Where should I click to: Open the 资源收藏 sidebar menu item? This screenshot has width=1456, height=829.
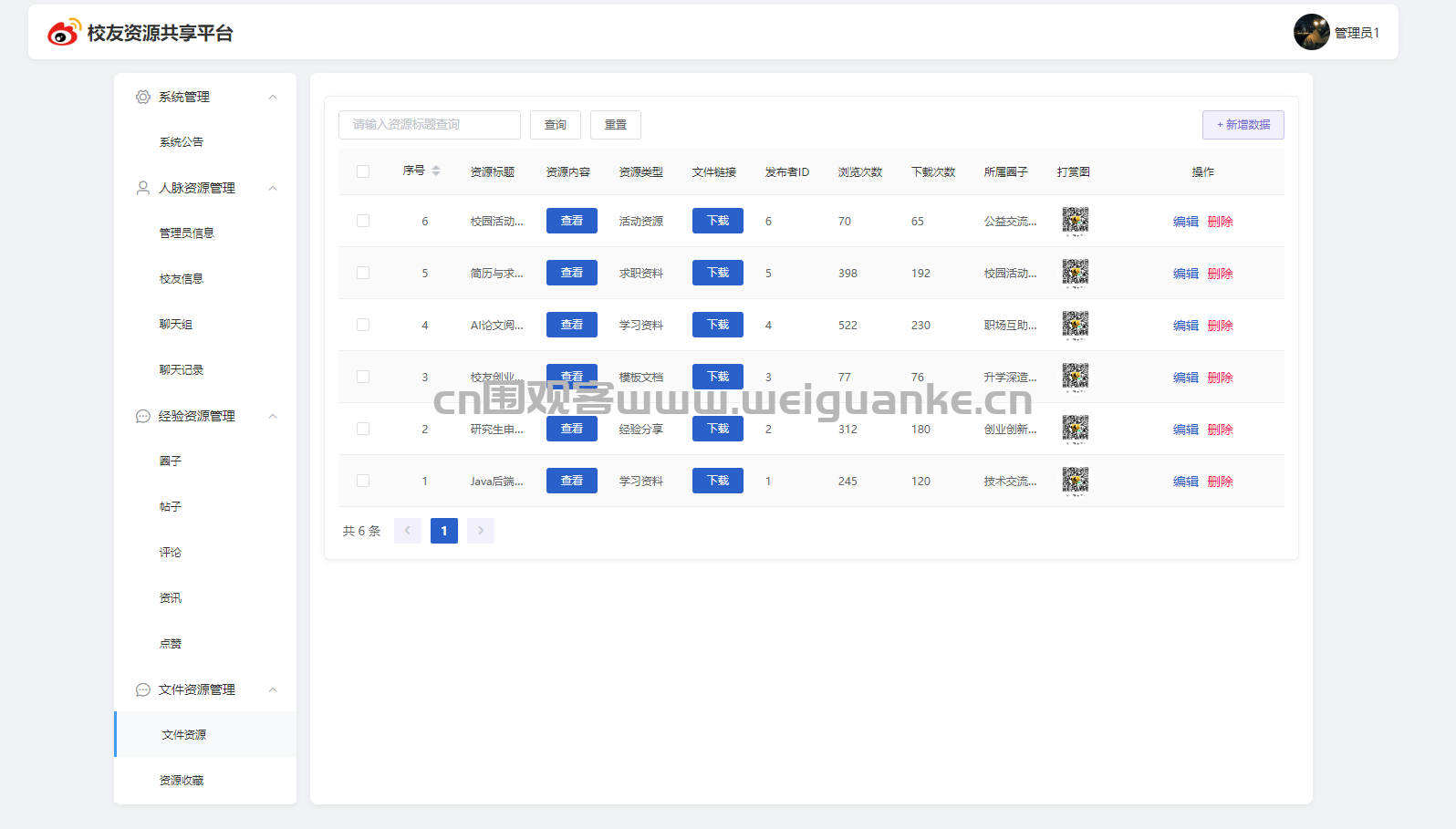182,781
